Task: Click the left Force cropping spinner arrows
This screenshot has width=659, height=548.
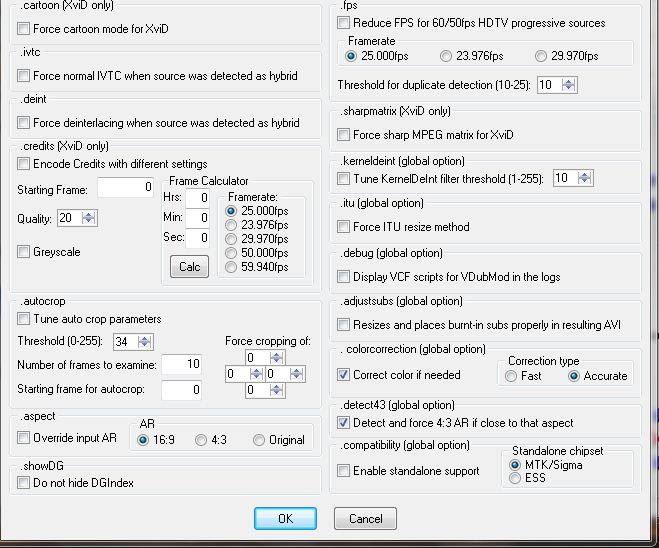Action: [256, 374]
